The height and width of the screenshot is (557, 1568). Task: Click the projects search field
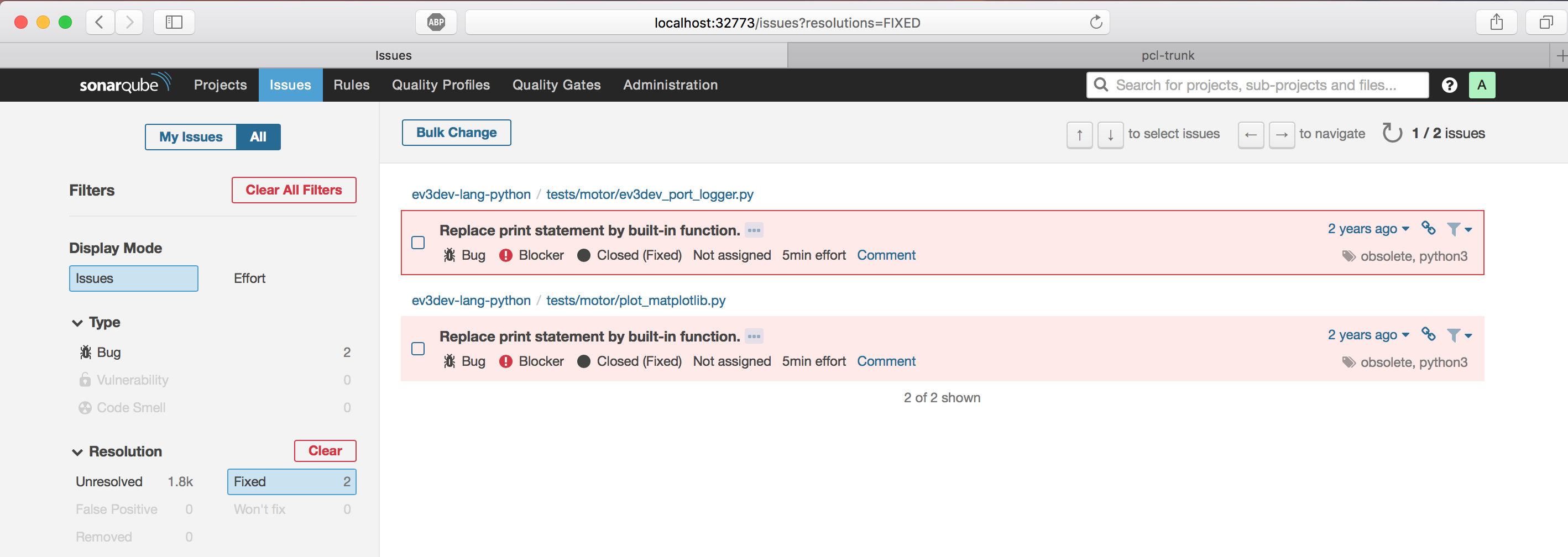coord(1258,85)
